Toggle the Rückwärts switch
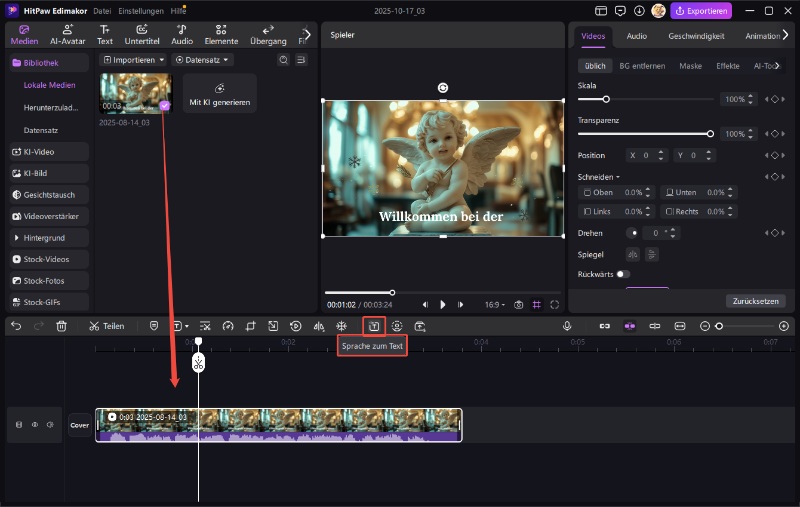Screen dimensions: 800x507 [x=623, y=274]
